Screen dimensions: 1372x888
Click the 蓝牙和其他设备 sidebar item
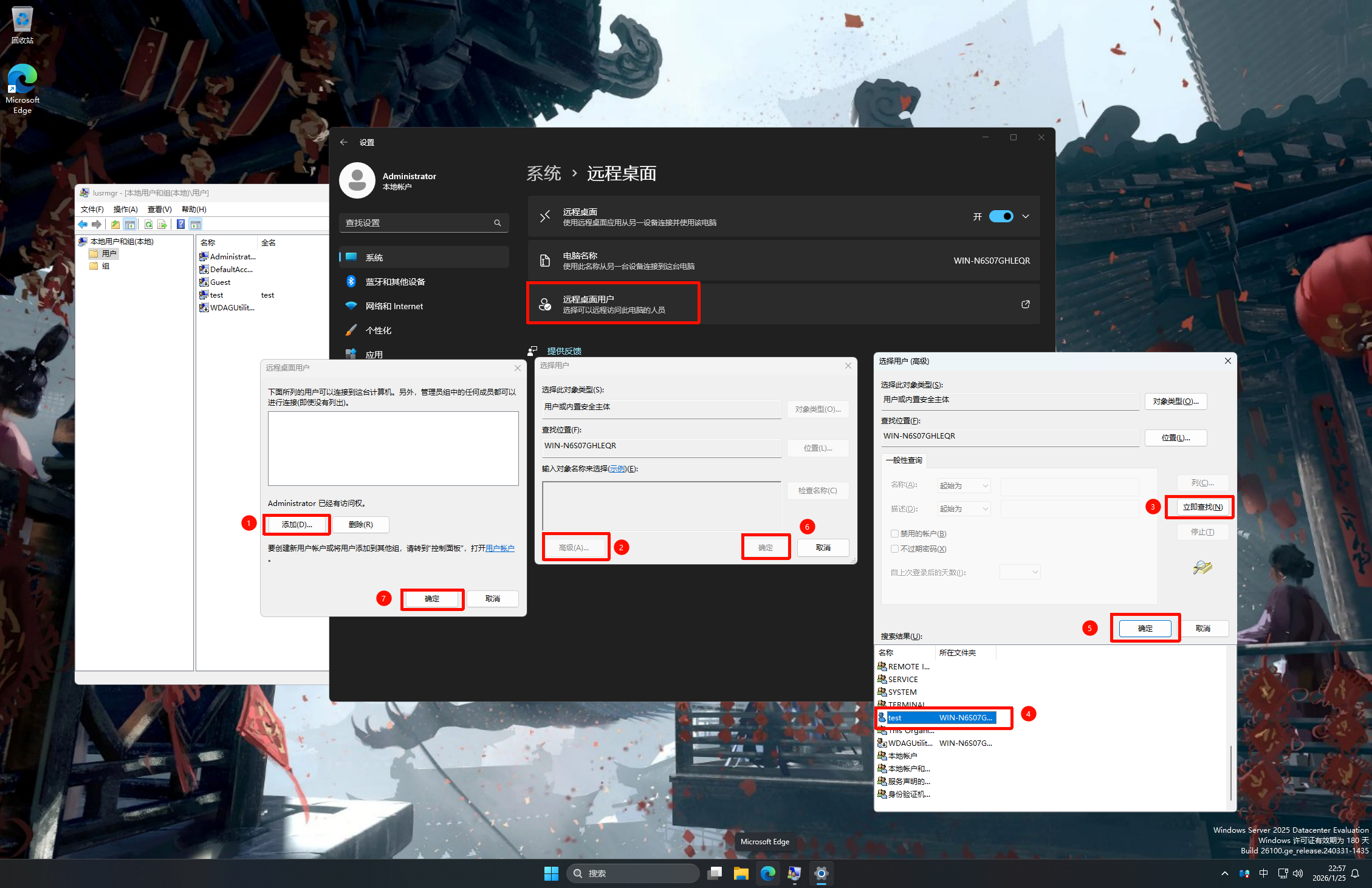(395, 282)
